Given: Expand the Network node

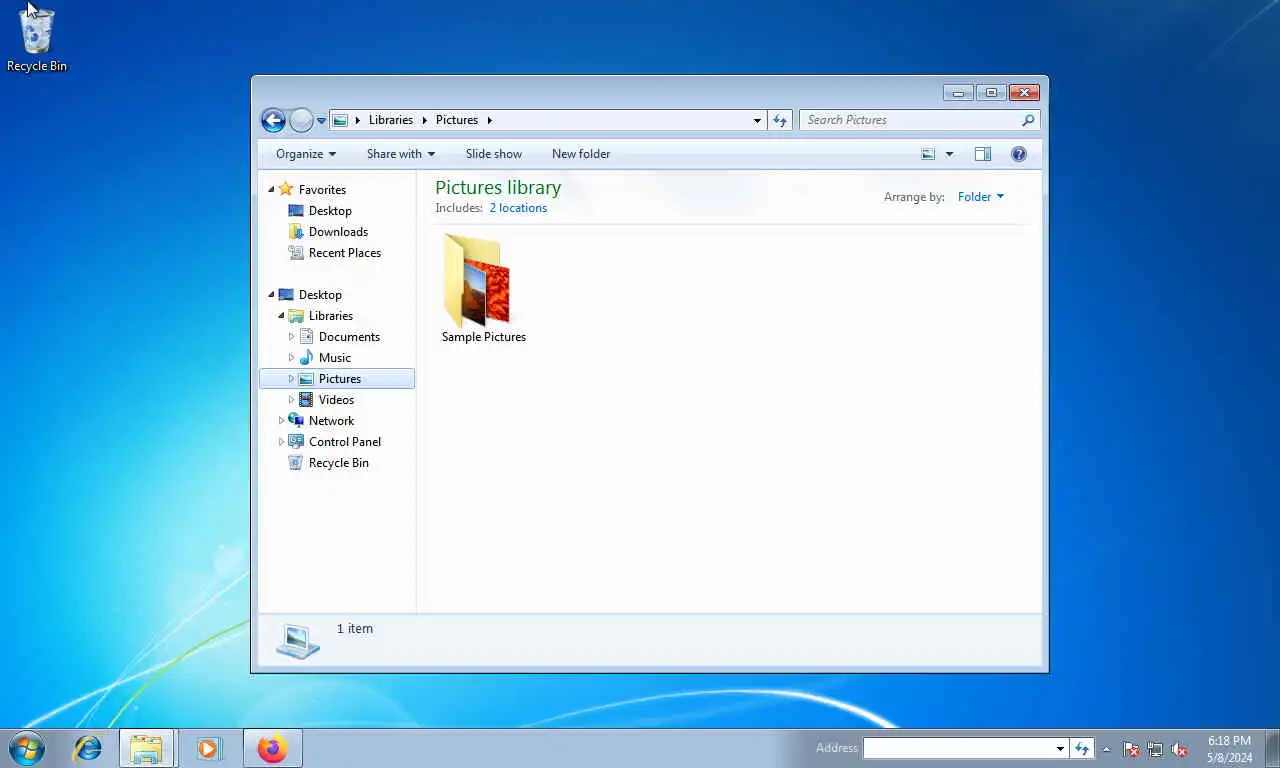Looking at the screenshot, I should point(281,421).
